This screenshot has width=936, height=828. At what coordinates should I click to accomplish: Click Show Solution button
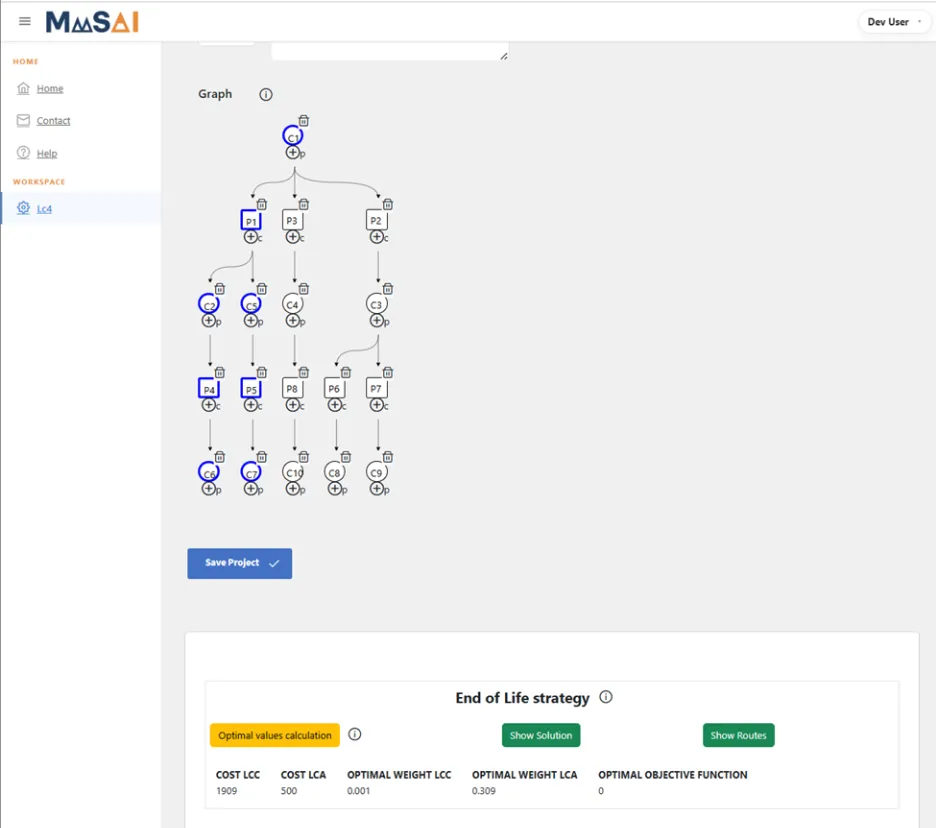click(541, 735)
